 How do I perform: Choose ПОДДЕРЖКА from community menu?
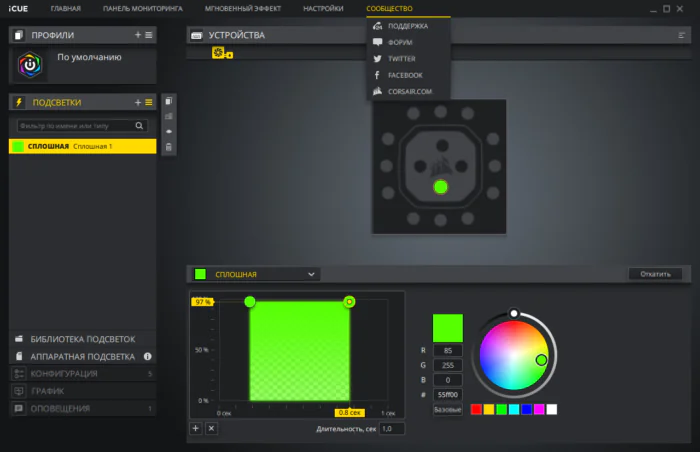pyautogui.click(x=408, y=26)
